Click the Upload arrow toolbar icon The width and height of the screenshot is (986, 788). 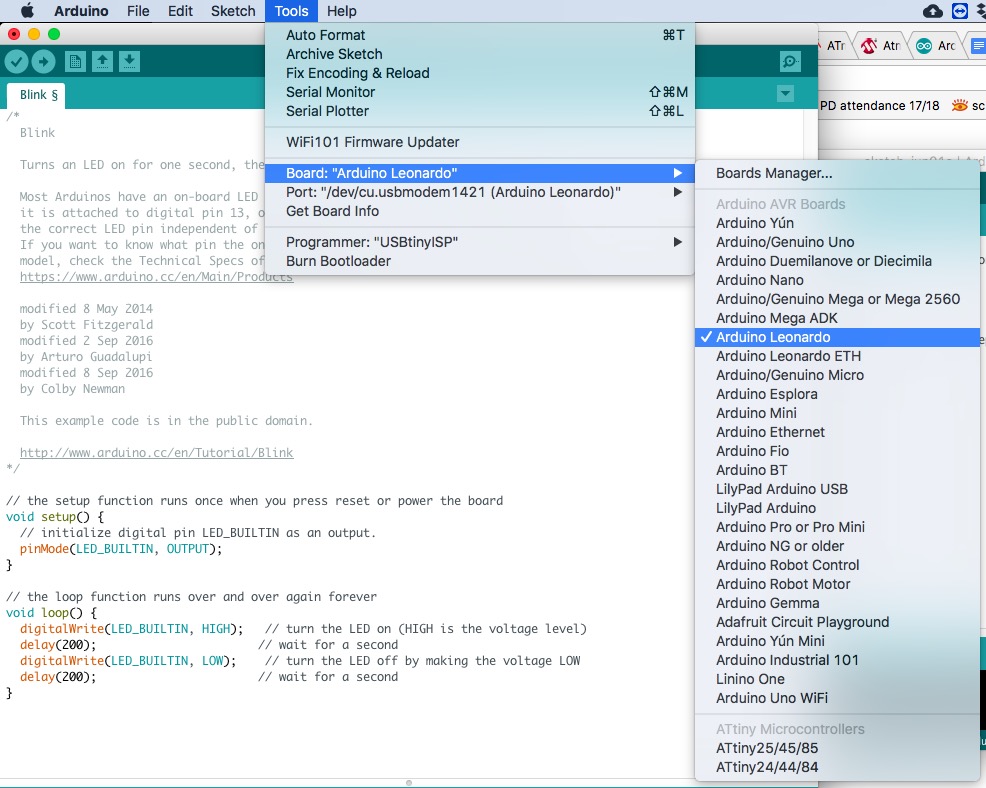[x=44, y=61]
